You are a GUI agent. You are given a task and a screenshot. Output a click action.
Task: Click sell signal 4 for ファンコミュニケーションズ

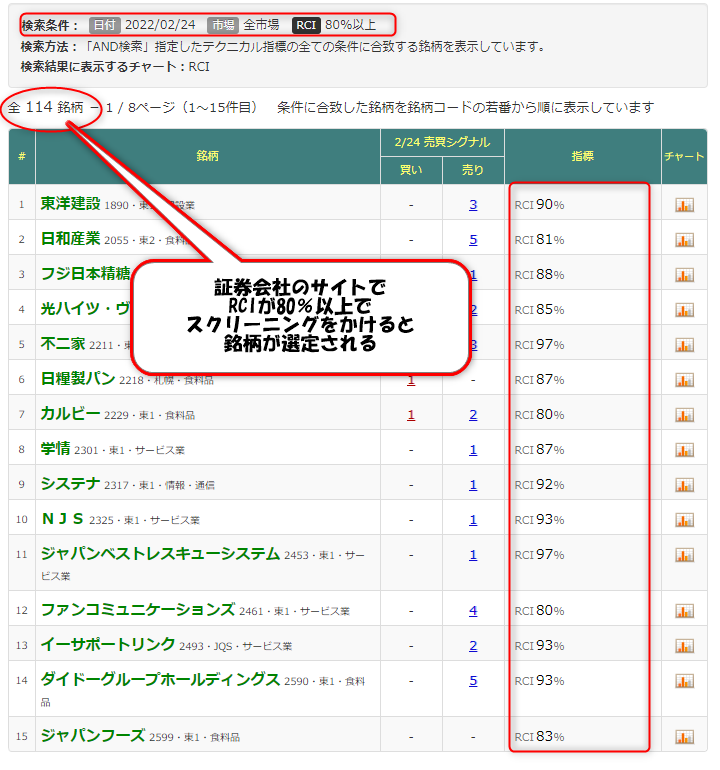tap(473, 611)
